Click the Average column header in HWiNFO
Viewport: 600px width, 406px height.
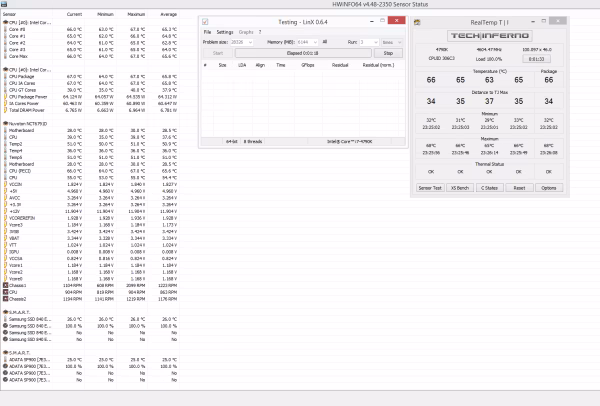(168, 15)
